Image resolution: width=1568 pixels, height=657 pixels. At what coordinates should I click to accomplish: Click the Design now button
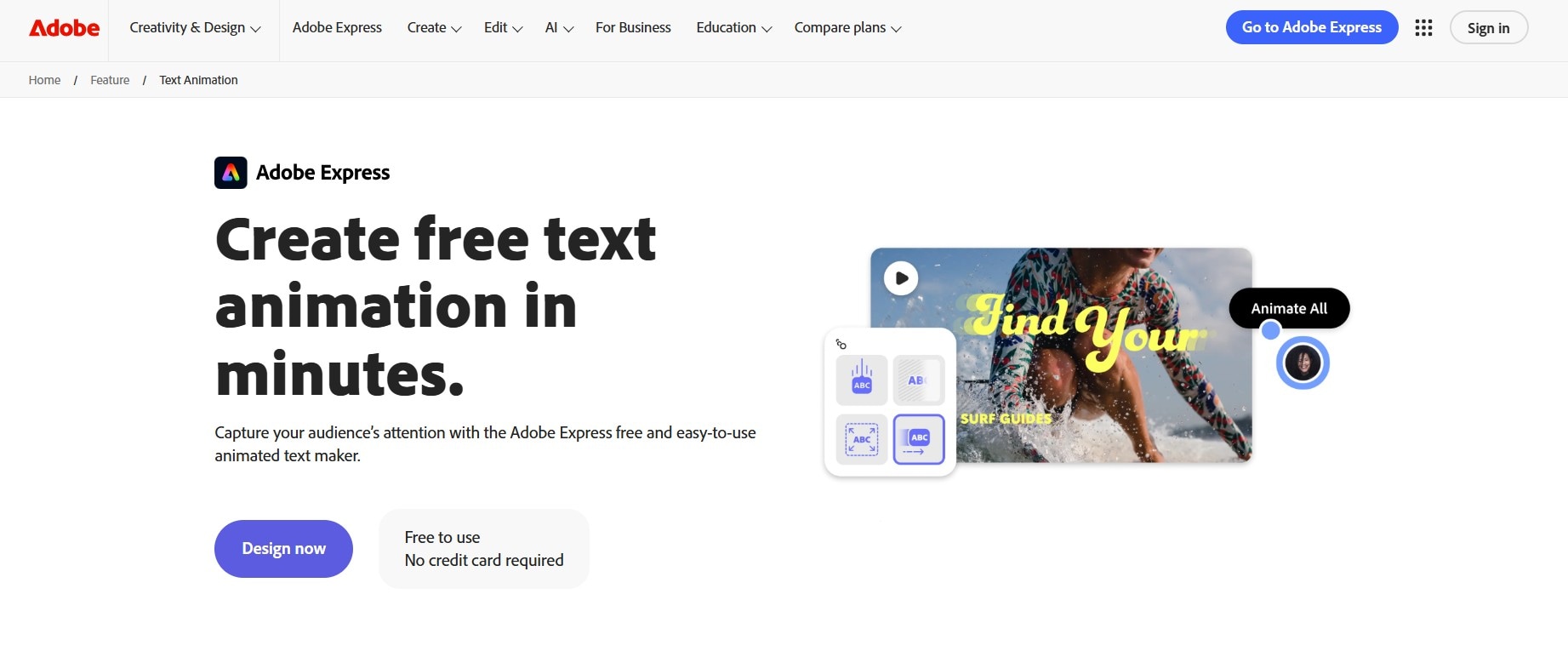click(283, 549)
